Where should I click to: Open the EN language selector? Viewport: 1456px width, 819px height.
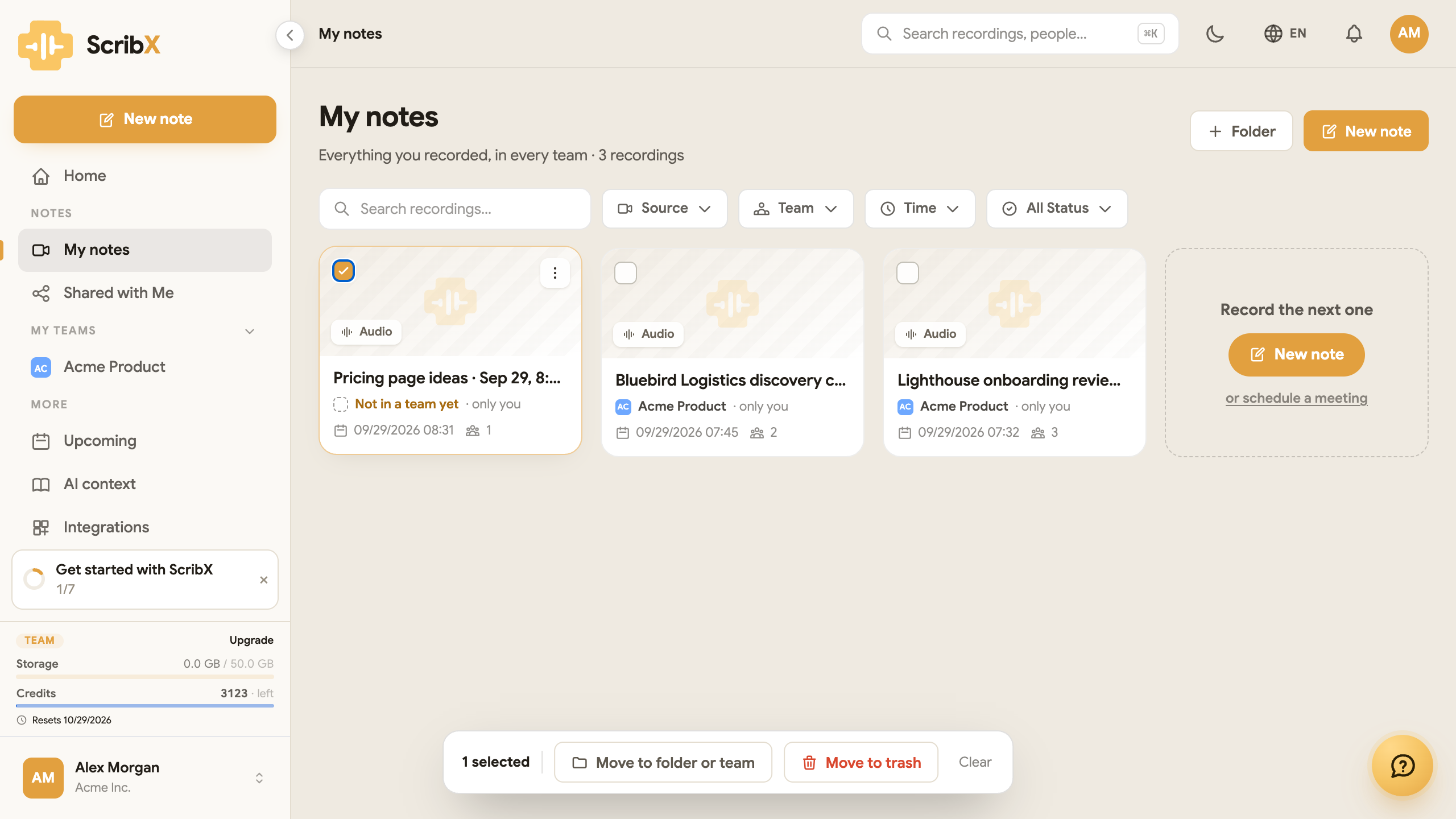[x=1285, y=34]
